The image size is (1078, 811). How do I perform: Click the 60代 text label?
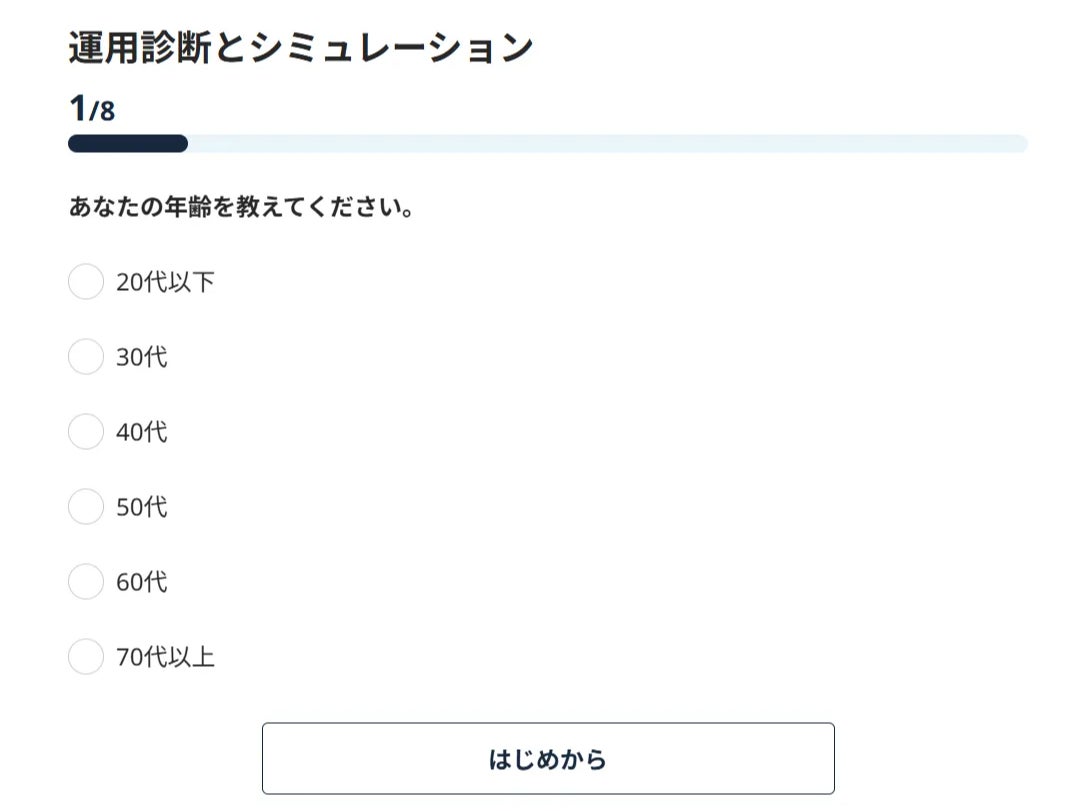(x=142, y=581)
